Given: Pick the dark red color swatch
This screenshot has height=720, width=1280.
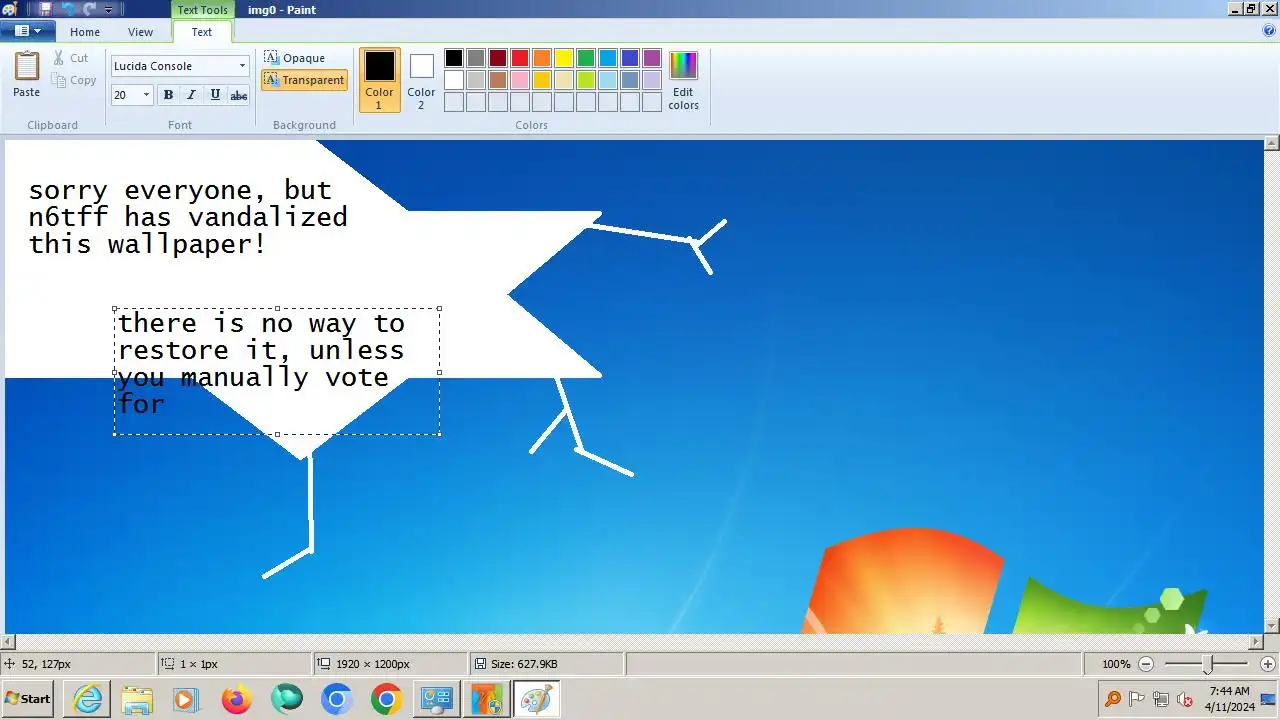Looking at the screenshot, I should (x=498, y=58).
